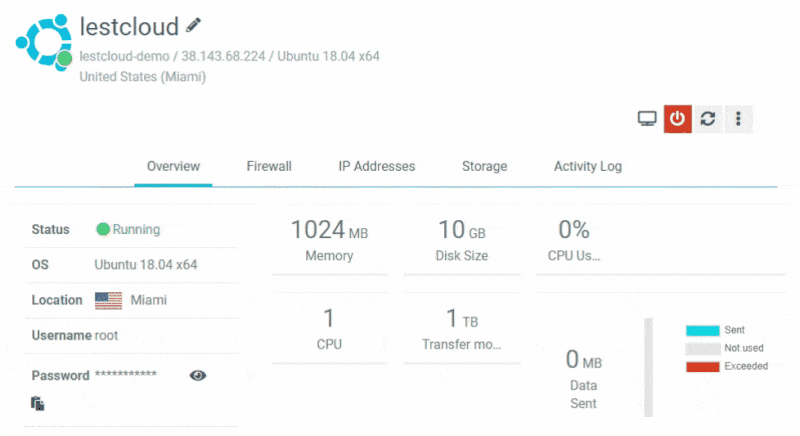The image size is (800, 436).
Task: Copy password with the clipboard icon
Action: click(38, 403)
